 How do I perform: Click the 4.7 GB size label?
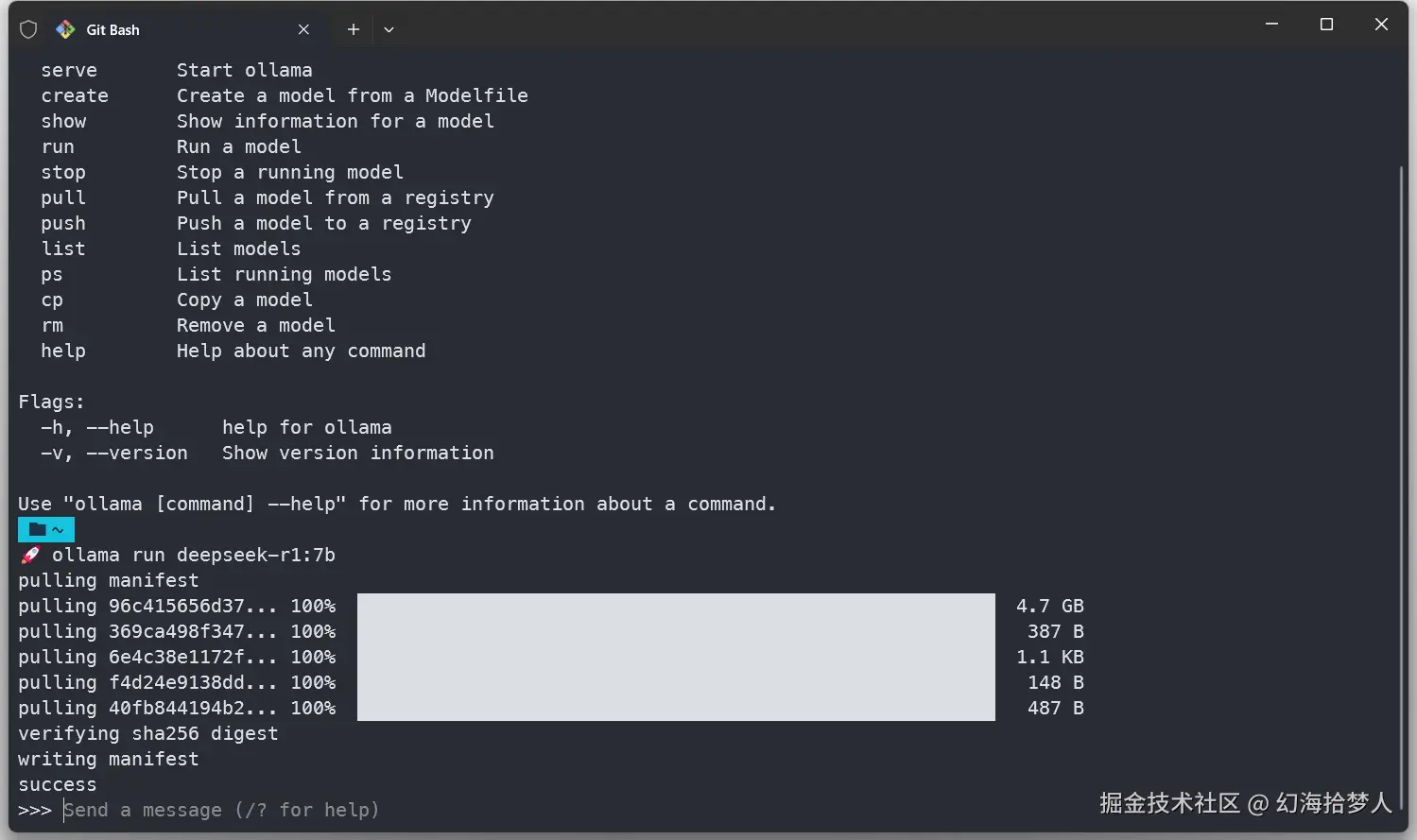[x=1050, y=606]
